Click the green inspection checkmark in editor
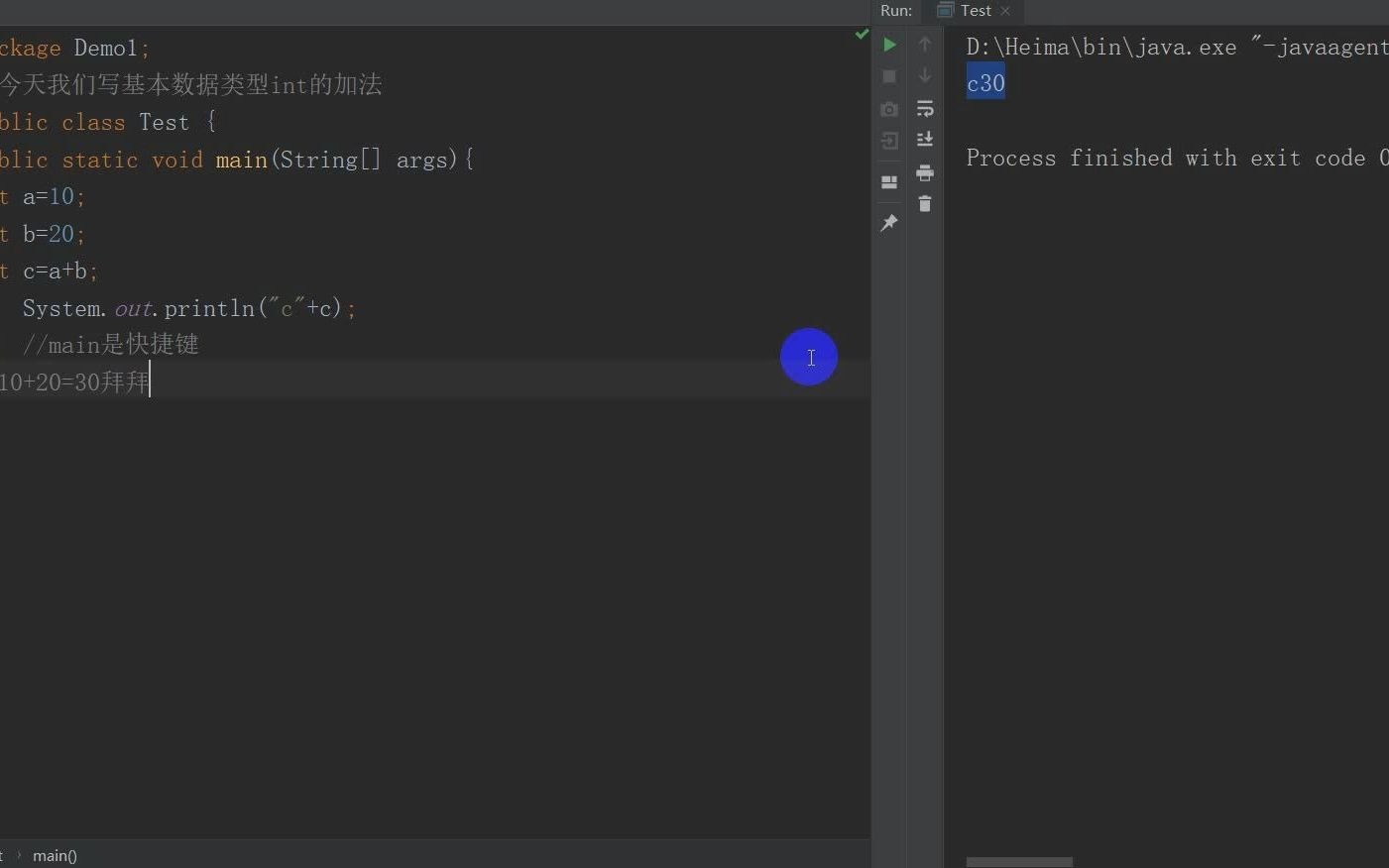Image resolution: width=1389 pixels, height=868 pixels. [x=862, y=34]
